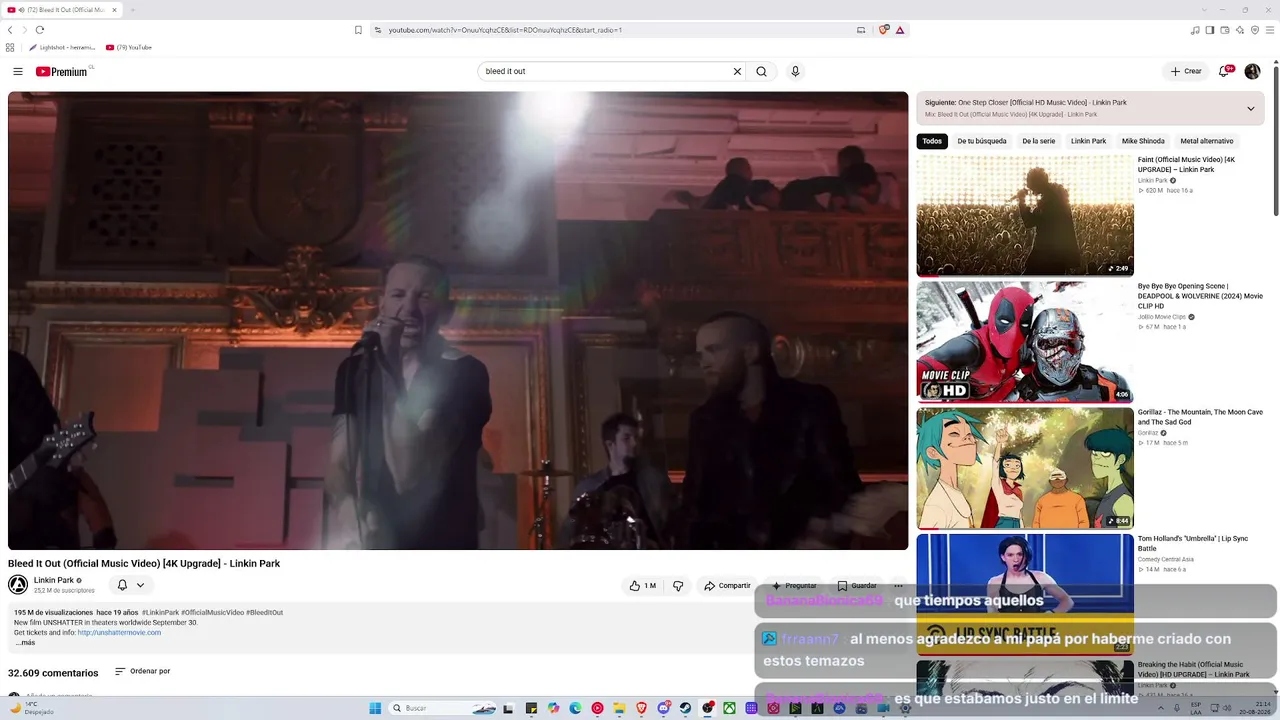Open Brave VPN shield icon
Image resolution: width=1280 pixels, height=720 pixels.
point(1255,30)
